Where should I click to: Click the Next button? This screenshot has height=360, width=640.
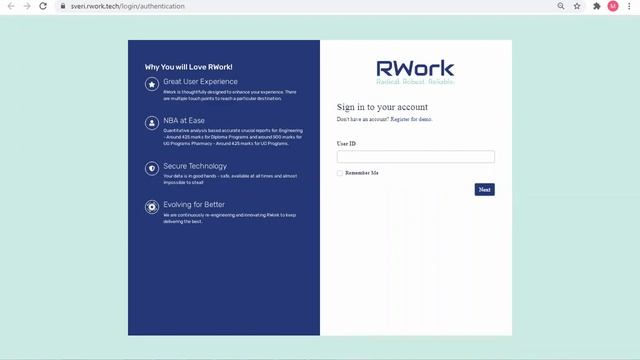484,189
